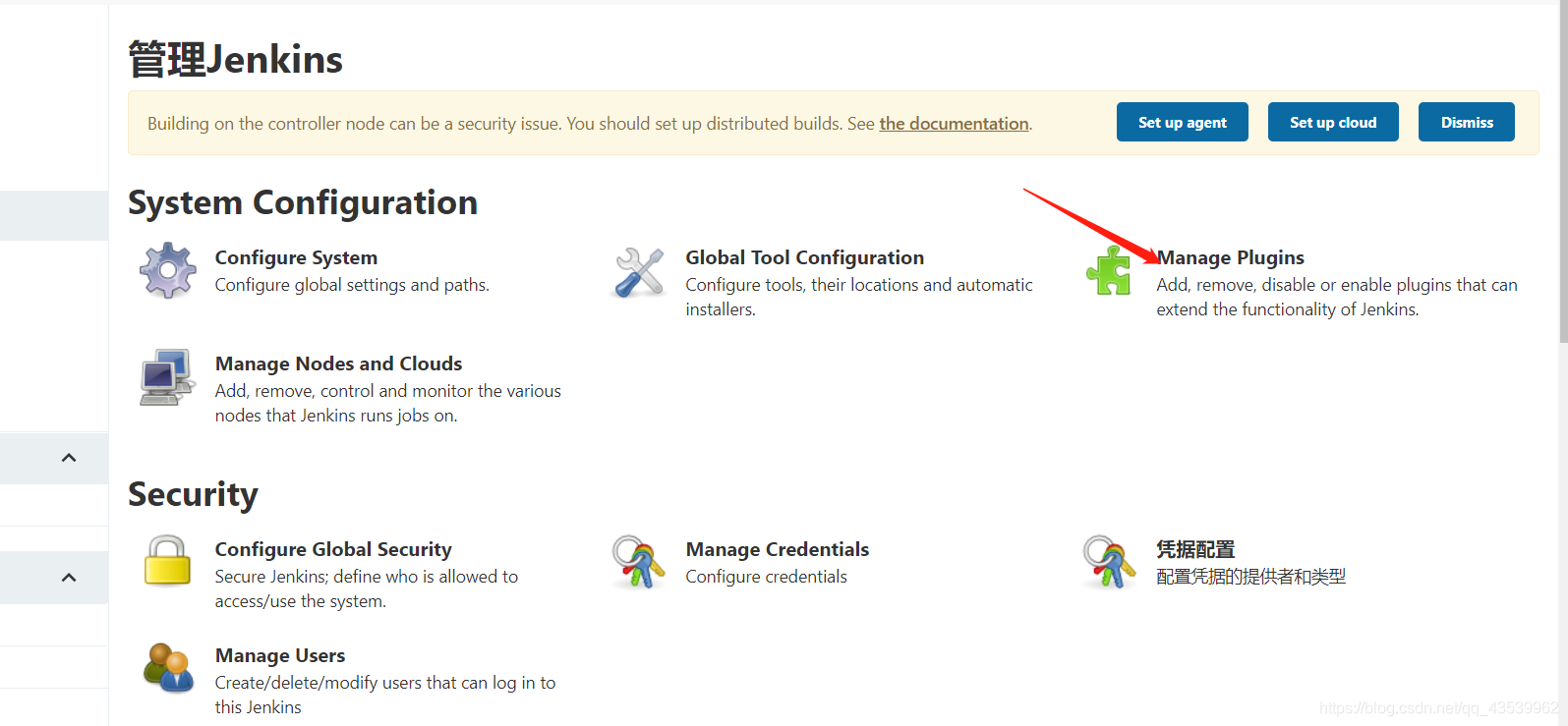Screen dimensions: 1568x726
Task: Dismiss the controller node security warning
Action: click(1467, 122)
